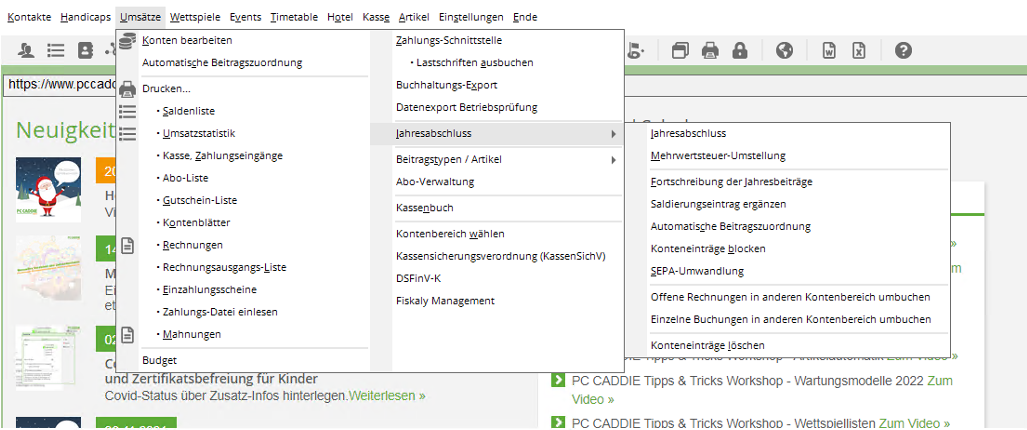Click the list view toolbar icon
1027x430 pixels.
[x=56, y=50]
